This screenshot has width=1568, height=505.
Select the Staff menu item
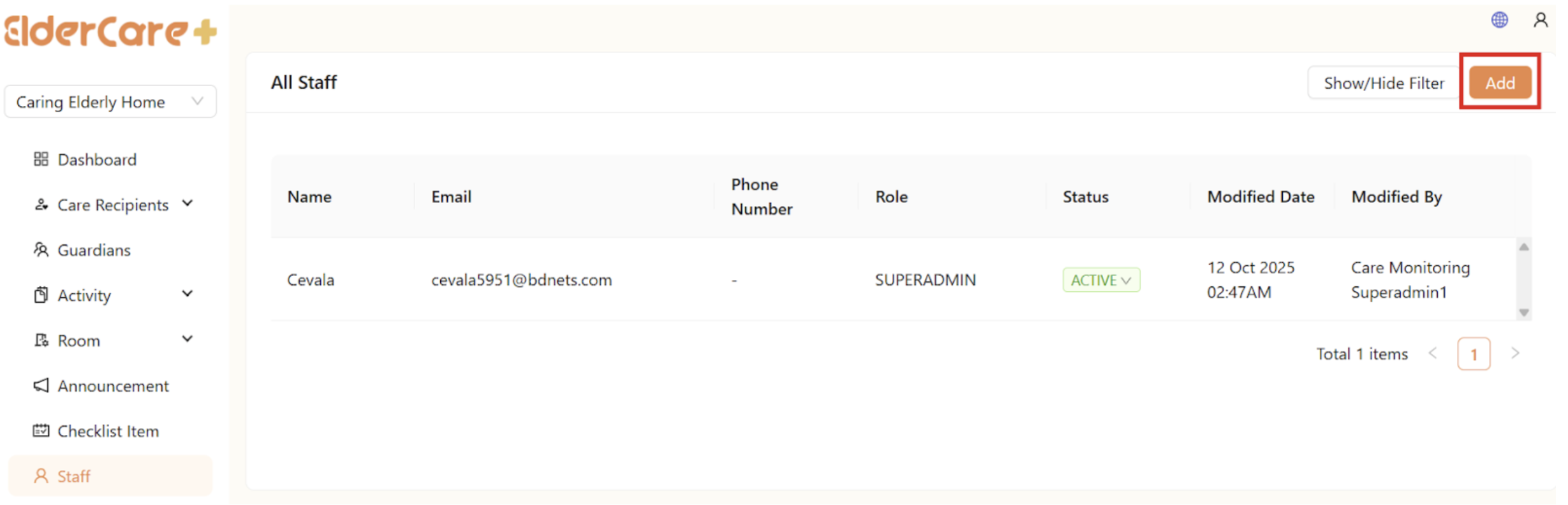[x=73, y=476]
